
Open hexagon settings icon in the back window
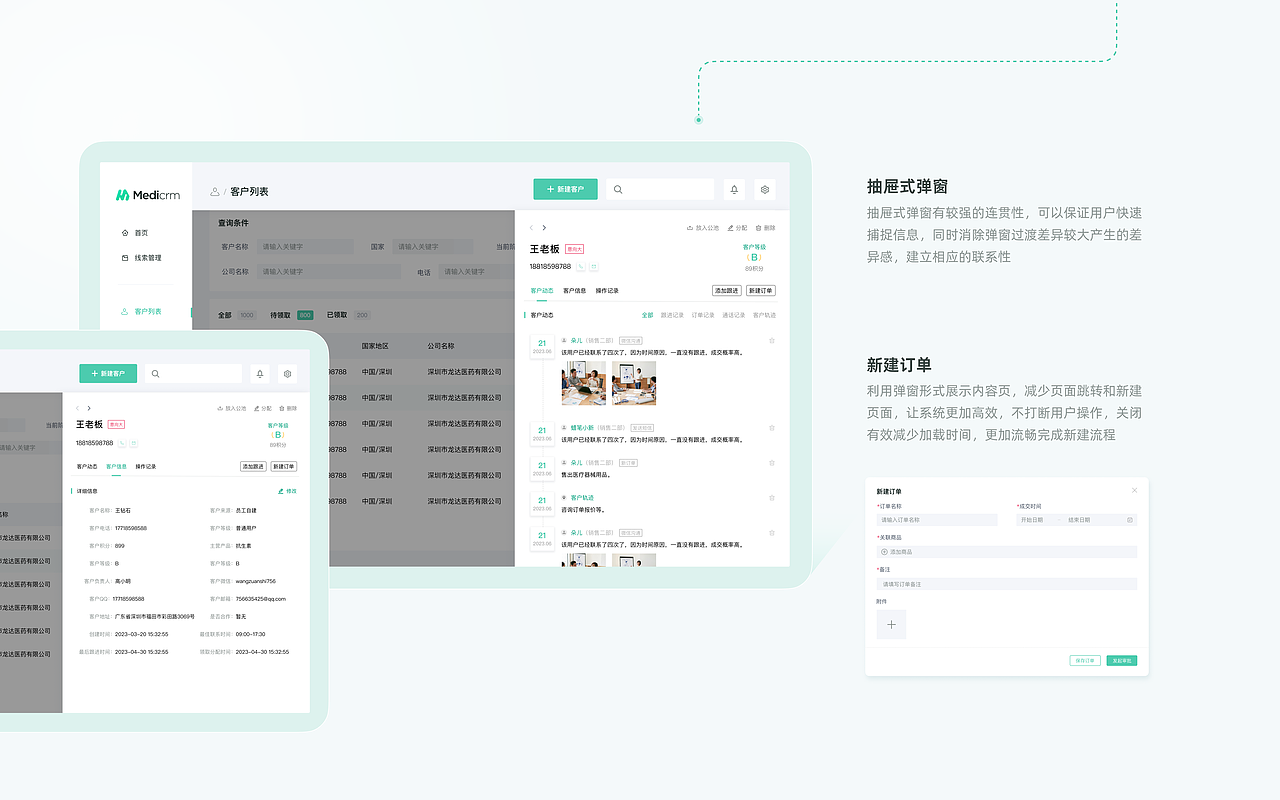765,189
